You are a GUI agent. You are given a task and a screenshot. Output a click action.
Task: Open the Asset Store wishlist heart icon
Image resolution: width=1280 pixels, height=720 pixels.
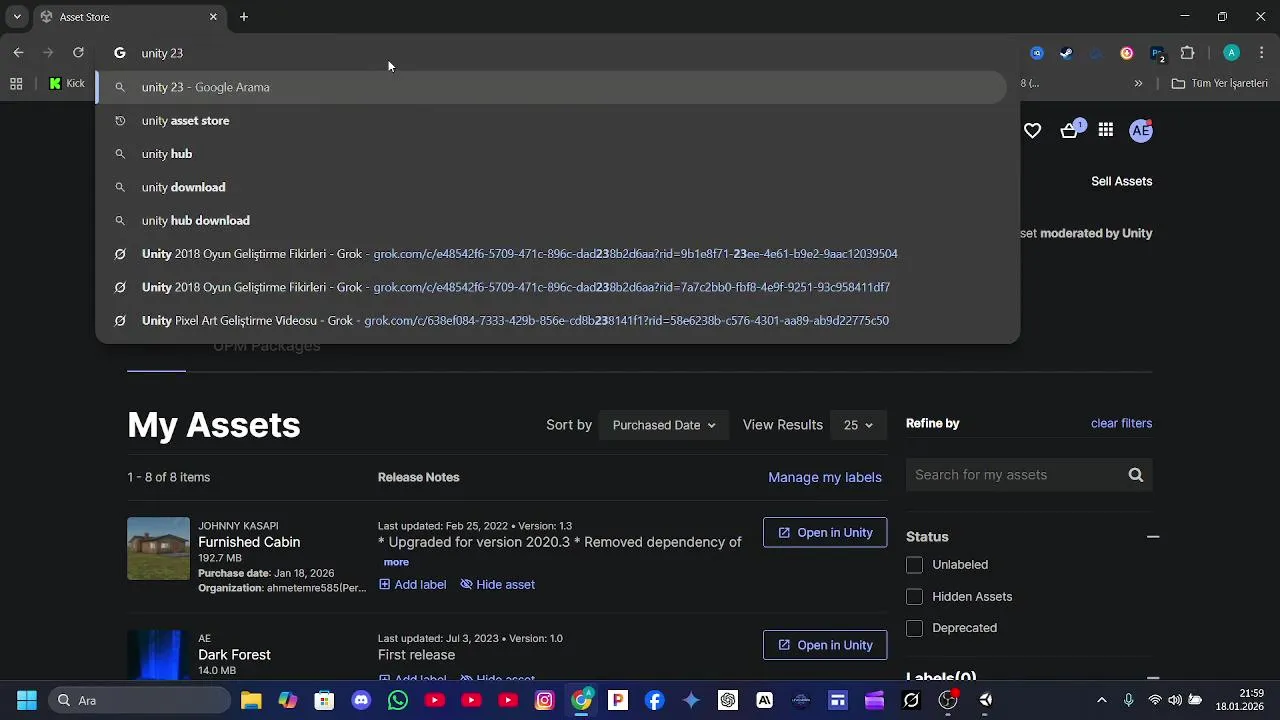[1033, 131]
